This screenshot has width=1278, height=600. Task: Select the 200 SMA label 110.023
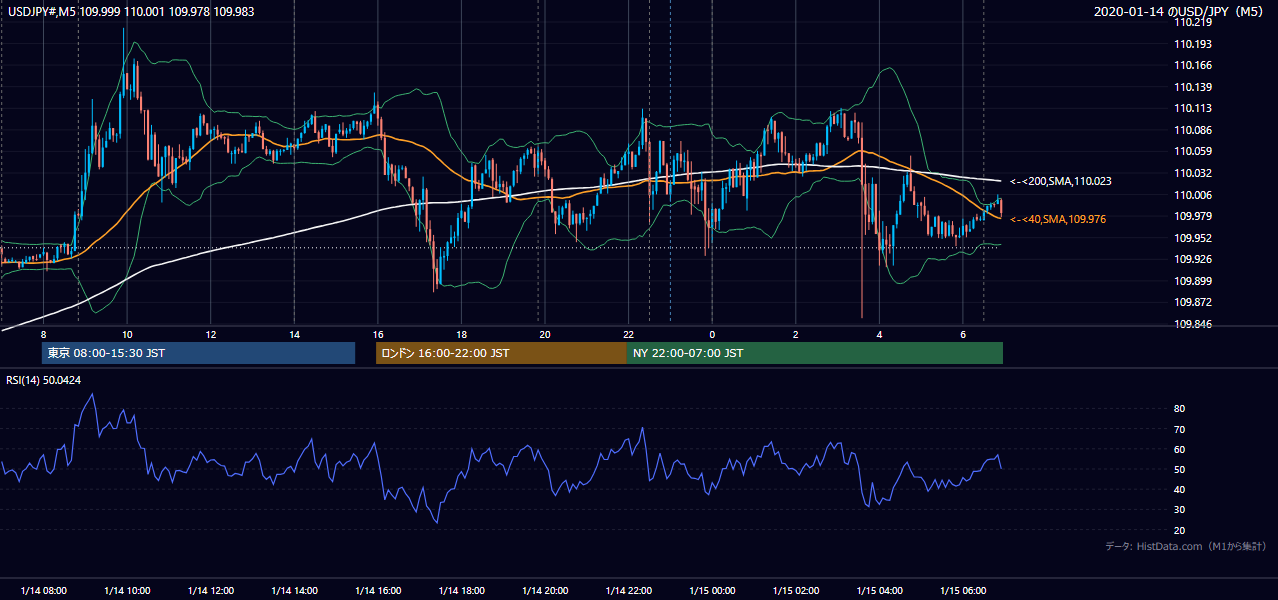[1061, 182]
